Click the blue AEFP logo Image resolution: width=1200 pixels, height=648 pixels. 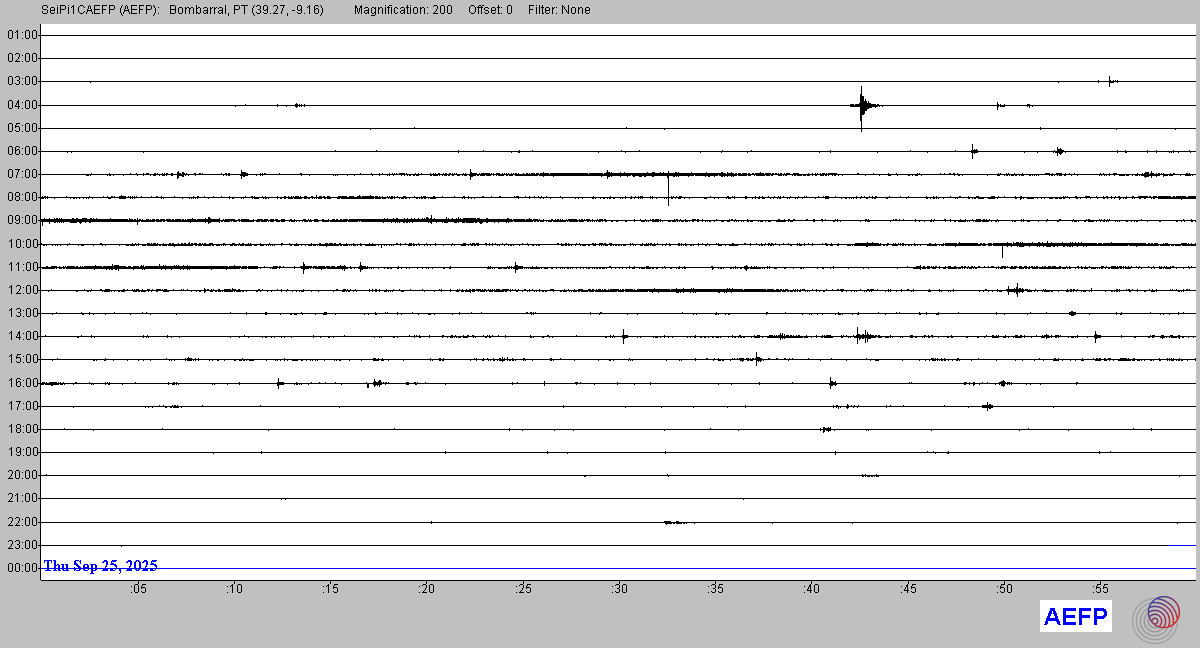(1076, 618)
